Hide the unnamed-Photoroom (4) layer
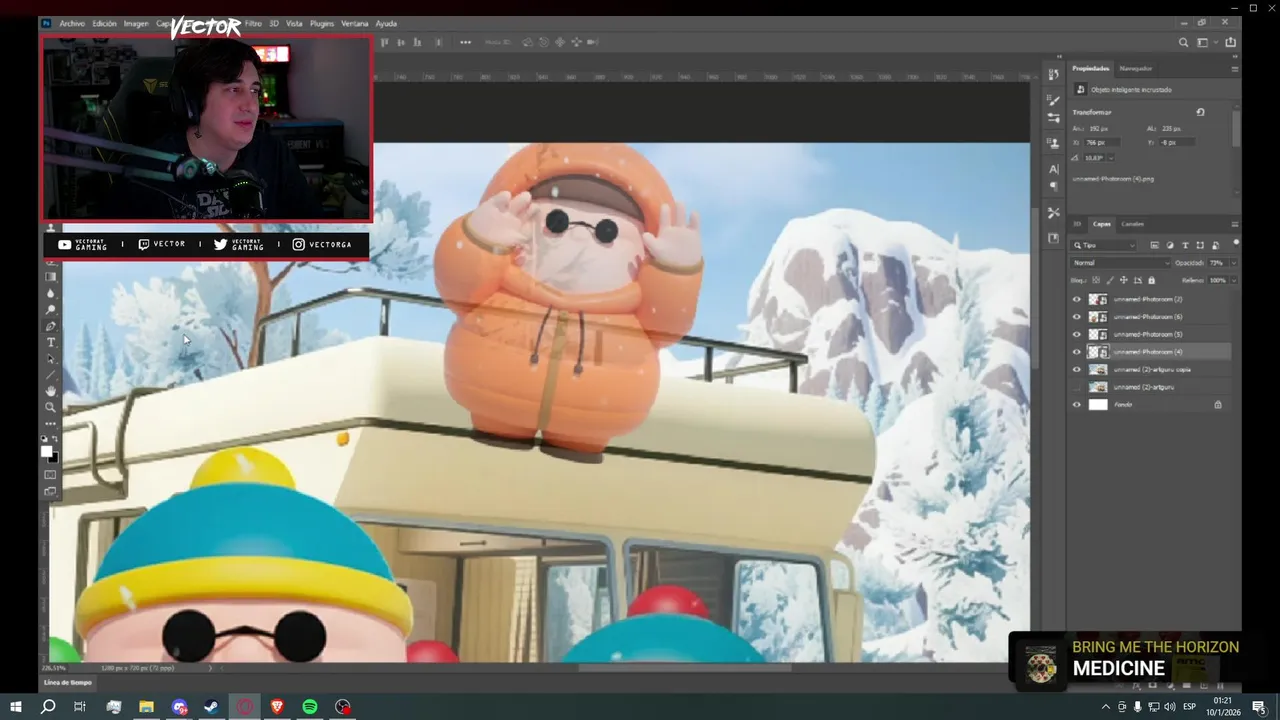The width and height of the screenshot is (1280, 720). tap(1077, 352)
